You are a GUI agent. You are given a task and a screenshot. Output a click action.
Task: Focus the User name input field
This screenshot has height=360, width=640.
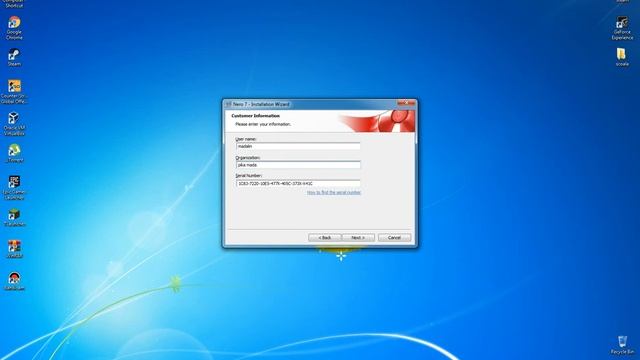298,146
